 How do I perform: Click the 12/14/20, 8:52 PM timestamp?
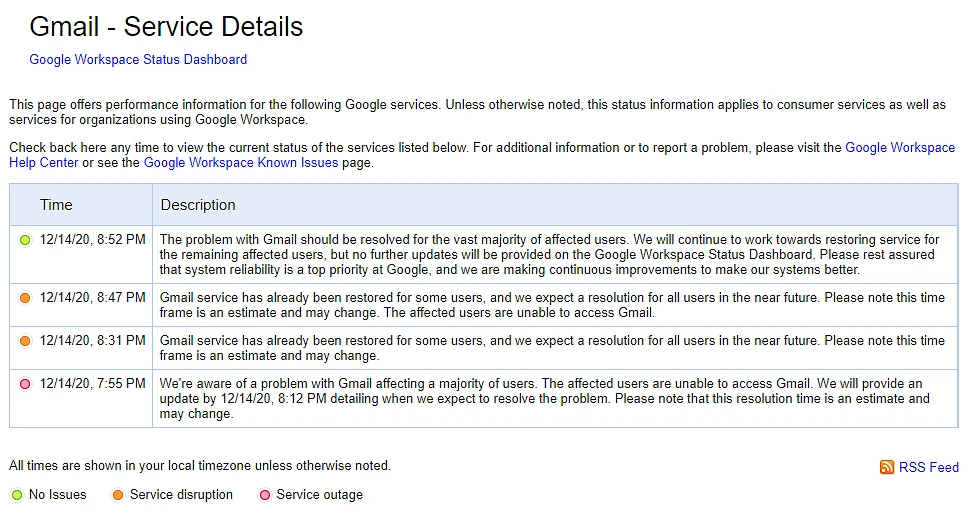[92, 240]
